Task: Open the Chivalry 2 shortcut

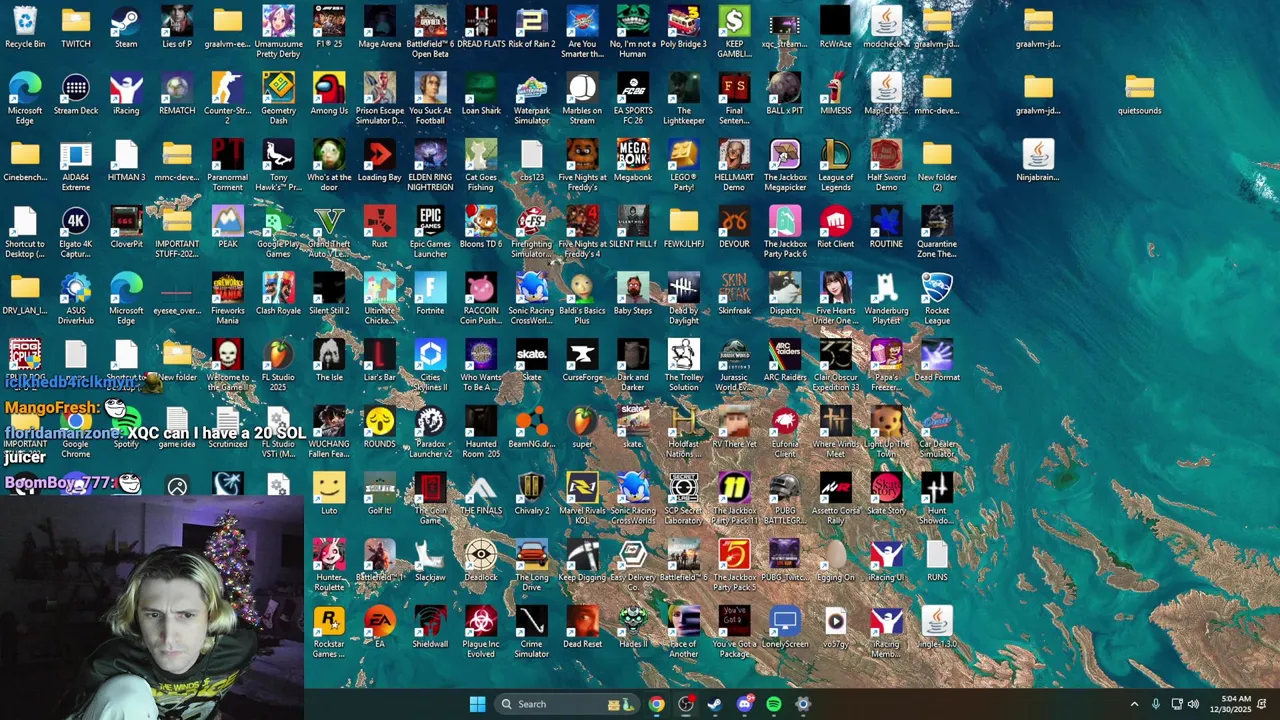Action: (x=532, y=494)
